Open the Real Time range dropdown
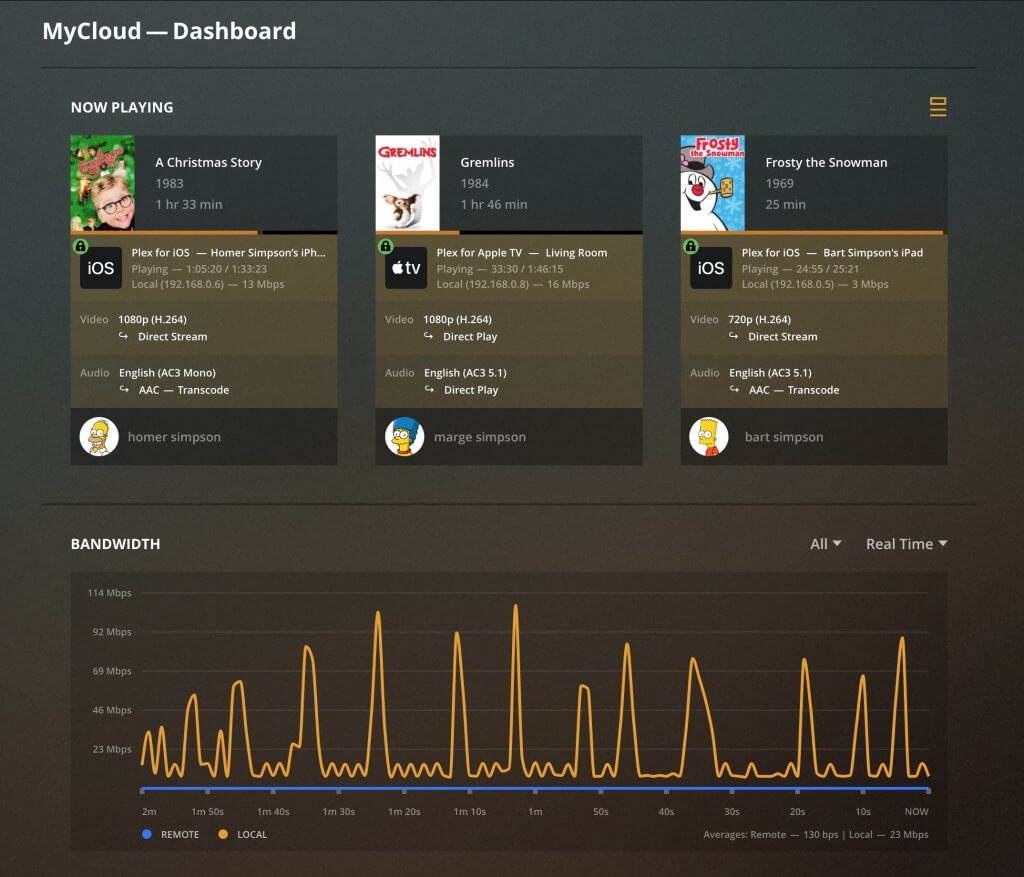Image resolution: width=1024 pixels, height=877 pixels. (906, 544)
